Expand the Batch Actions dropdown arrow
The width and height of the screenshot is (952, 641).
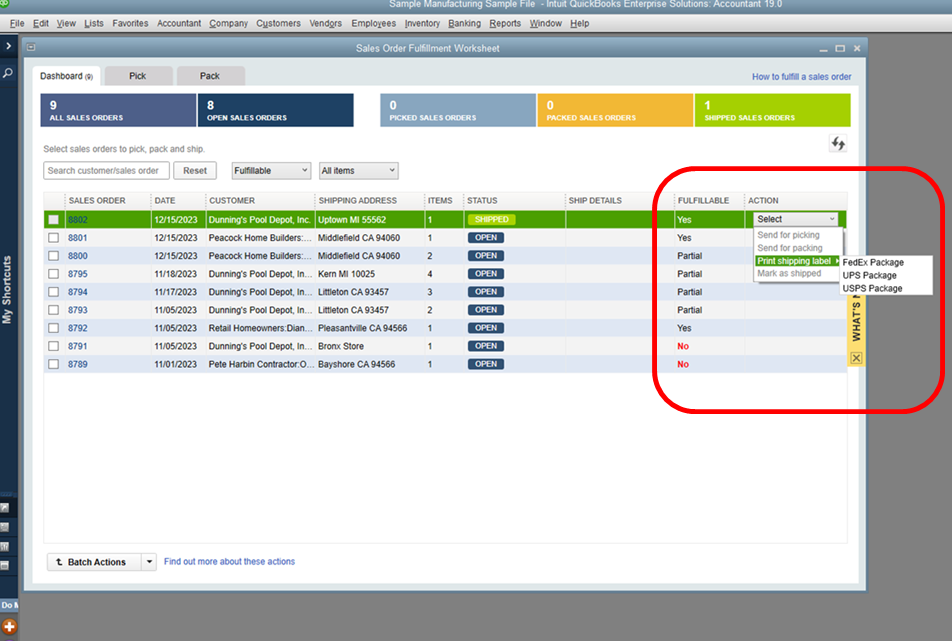coord(149,562)
